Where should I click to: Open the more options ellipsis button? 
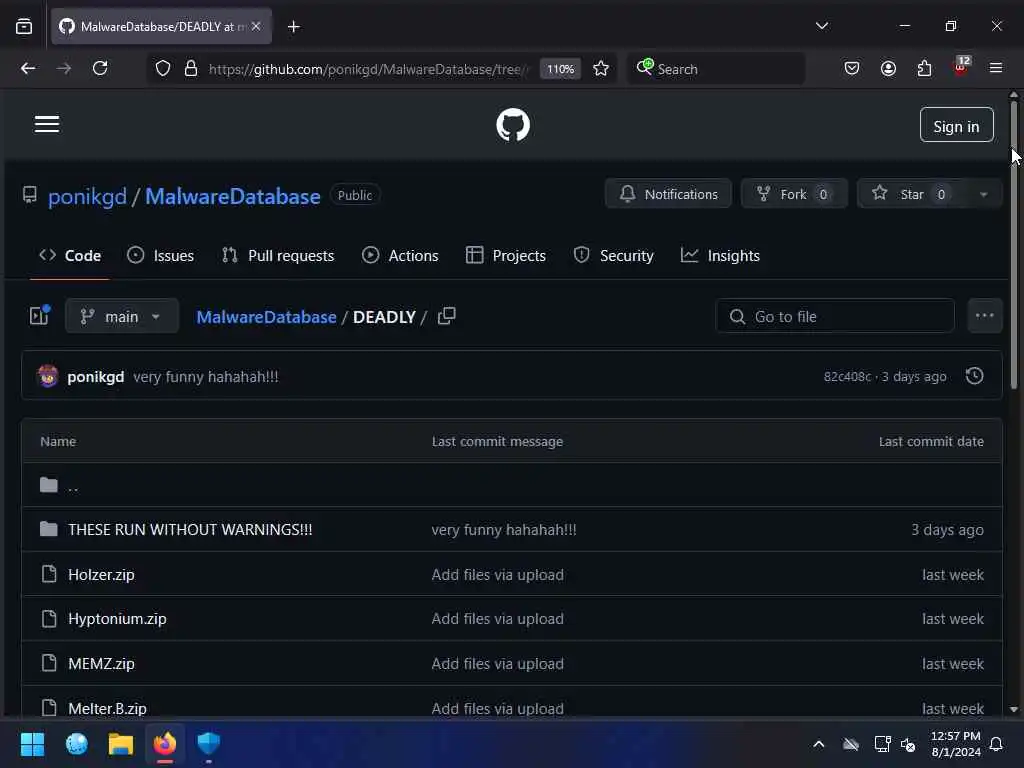click(x=984, y=316)
